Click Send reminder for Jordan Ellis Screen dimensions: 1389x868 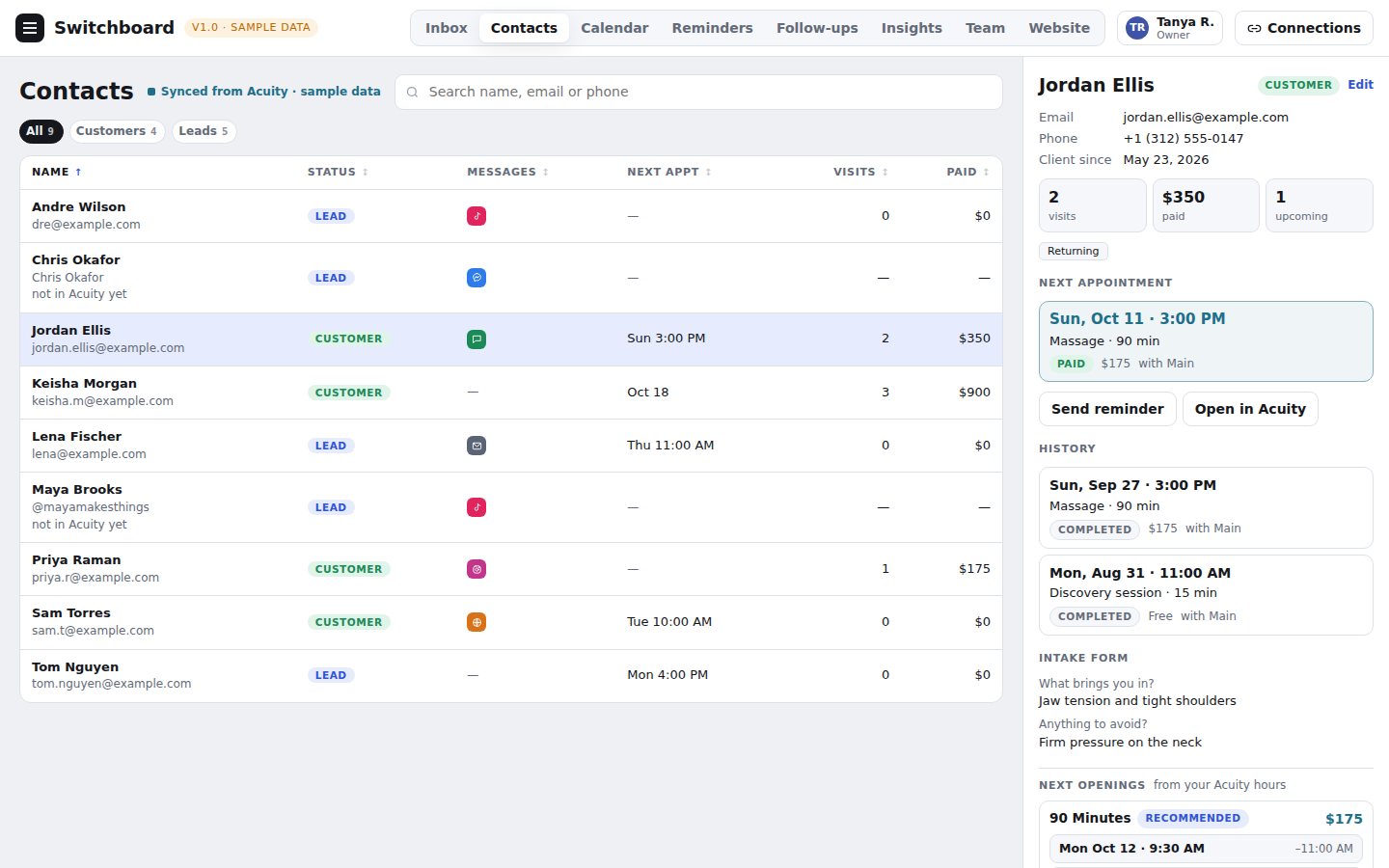(x=1107, y=409)
